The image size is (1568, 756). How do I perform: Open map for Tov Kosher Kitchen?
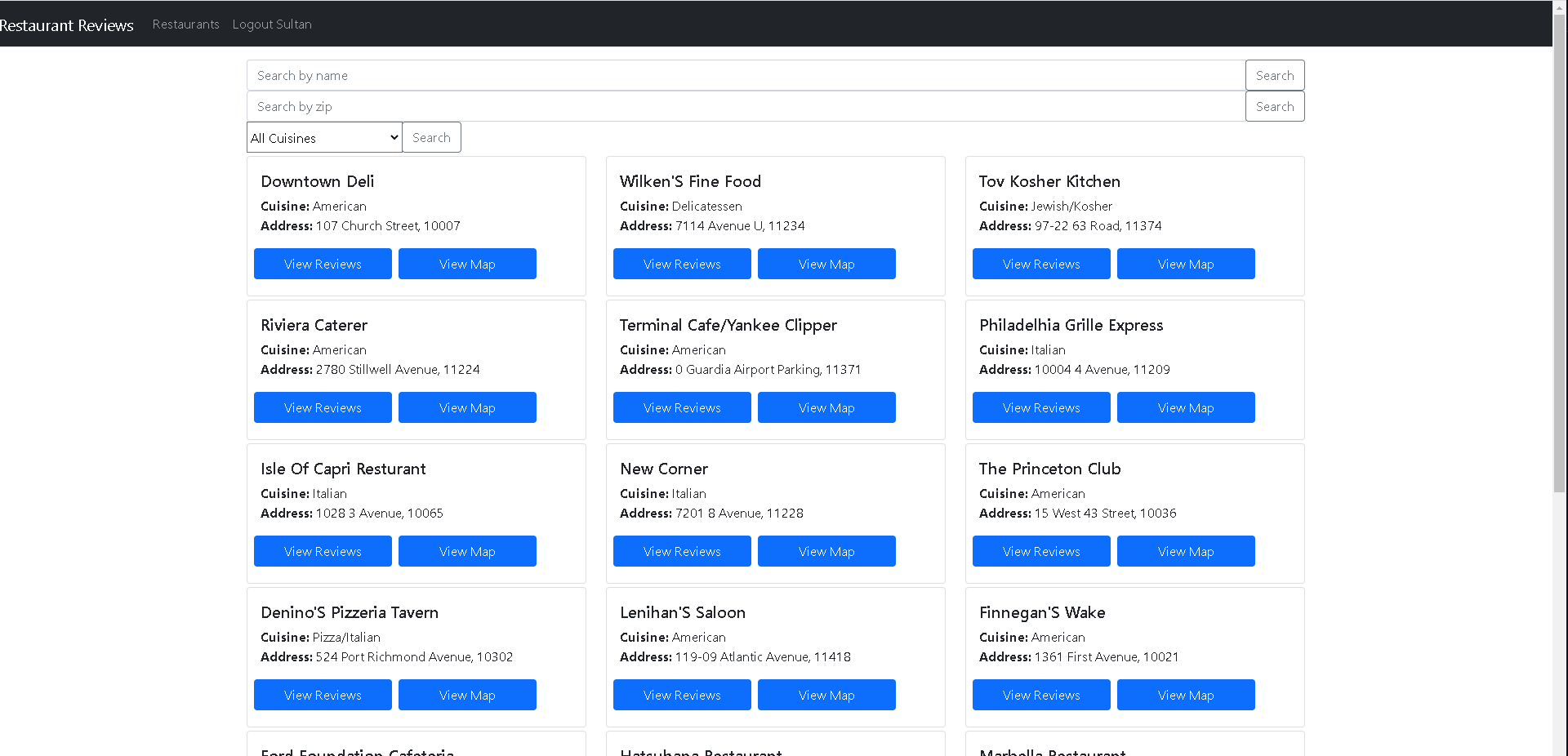[x=1186, y=264]
